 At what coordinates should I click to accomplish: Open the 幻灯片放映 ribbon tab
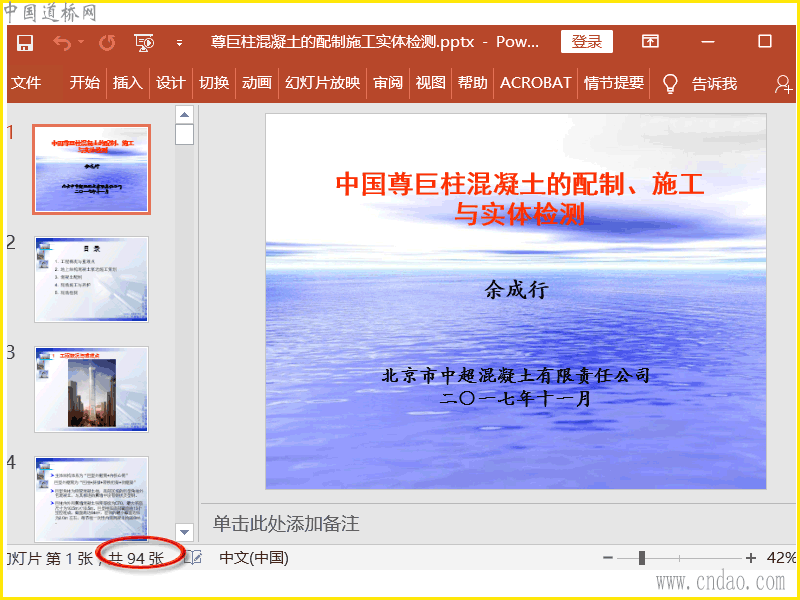(322, 83)
